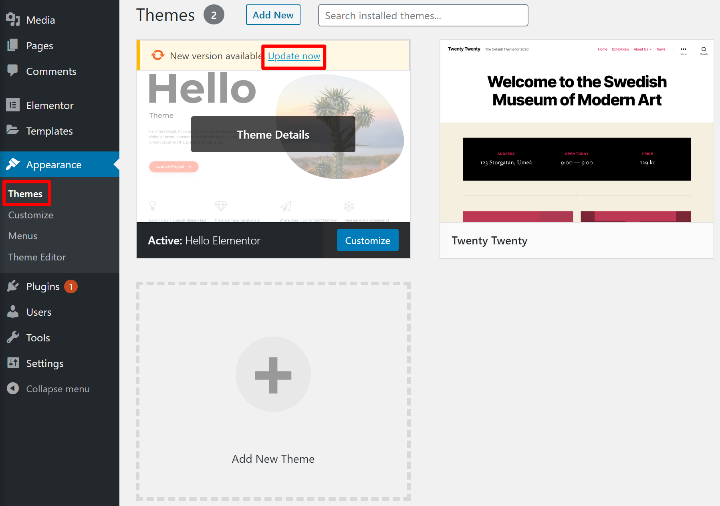The height and width of the screenshot is (506, 720).
Task: Click the Settings sliders icon
Action: [x=13, y=363]
